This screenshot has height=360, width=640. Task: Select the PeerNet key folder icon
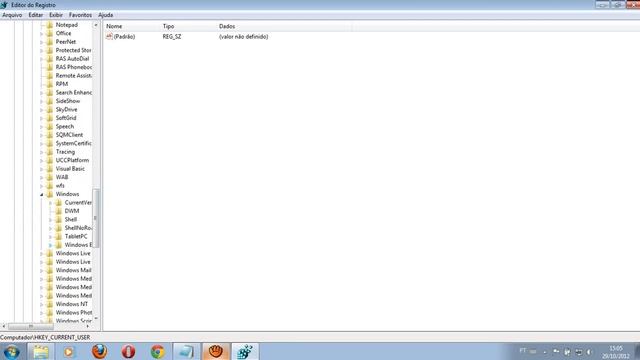coord(50,42)
